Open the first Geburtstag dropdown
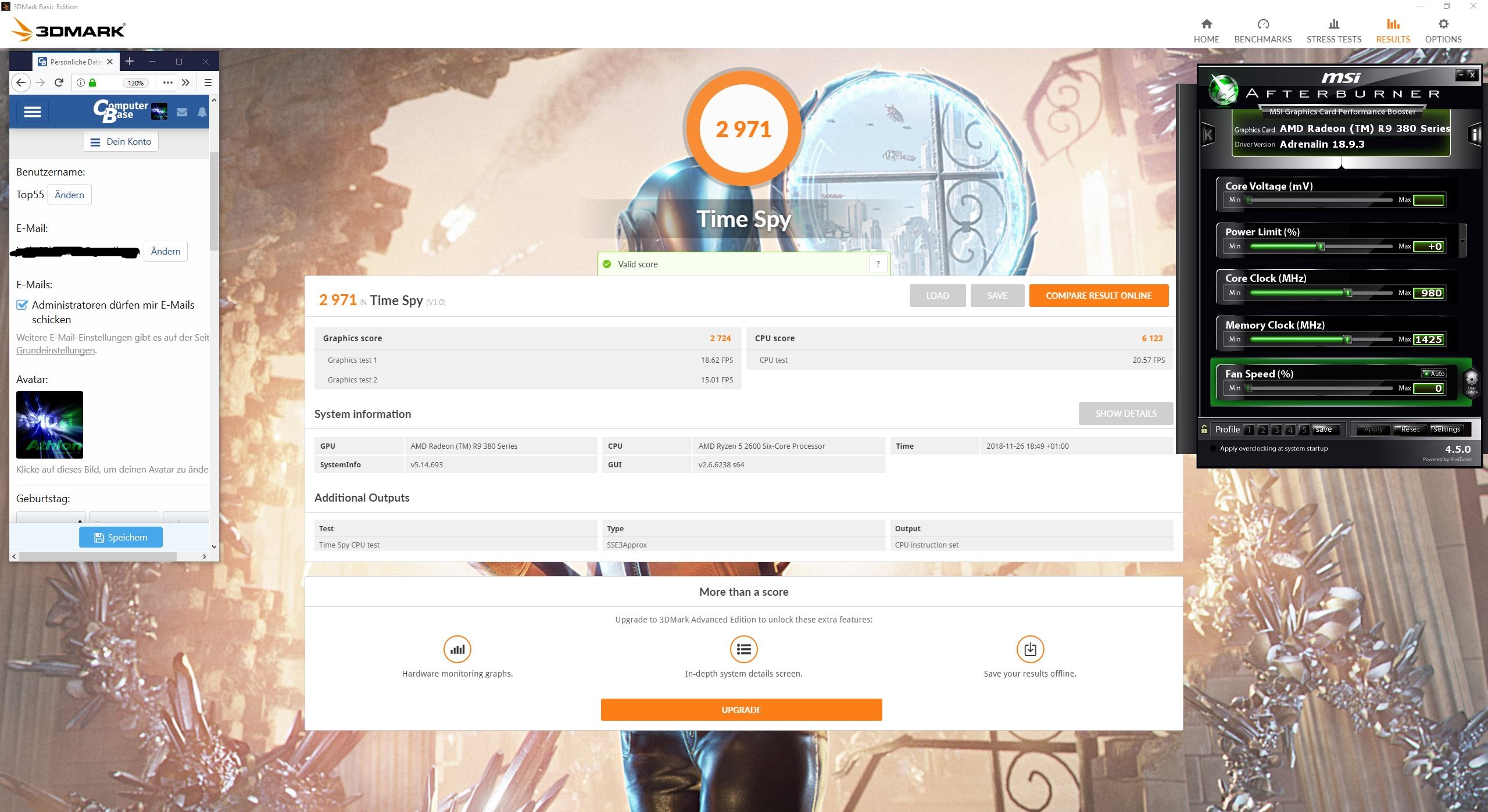 tap(51, 517)
